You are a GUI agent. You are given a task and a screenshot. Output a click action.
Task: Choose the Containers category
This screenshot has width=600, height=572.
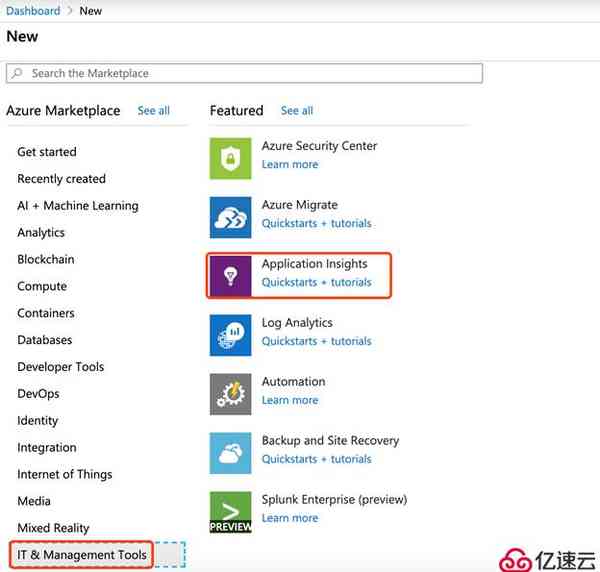click(46, 313)
